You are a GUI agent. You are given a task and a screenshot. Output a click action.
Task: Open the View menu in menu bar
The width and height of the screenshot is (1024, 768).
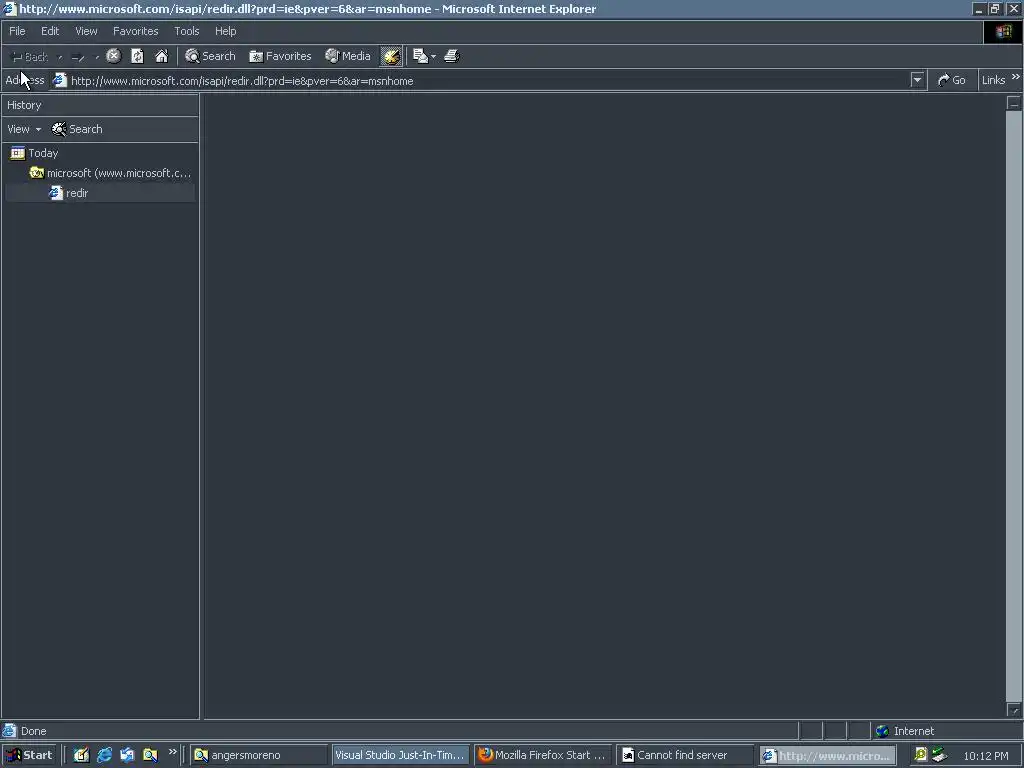coord(86,31)
